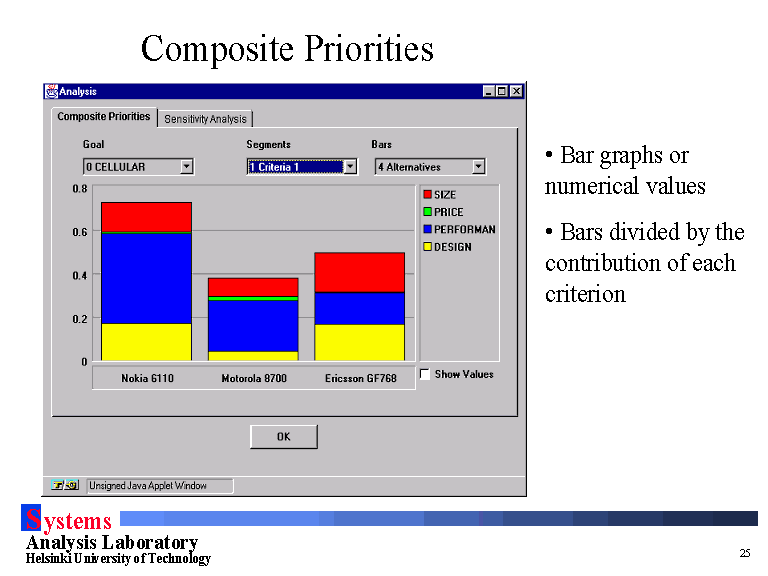The width and height of the screenshot is (768, 576).
Task: Maximize the Analysis window
Action: 502,91
